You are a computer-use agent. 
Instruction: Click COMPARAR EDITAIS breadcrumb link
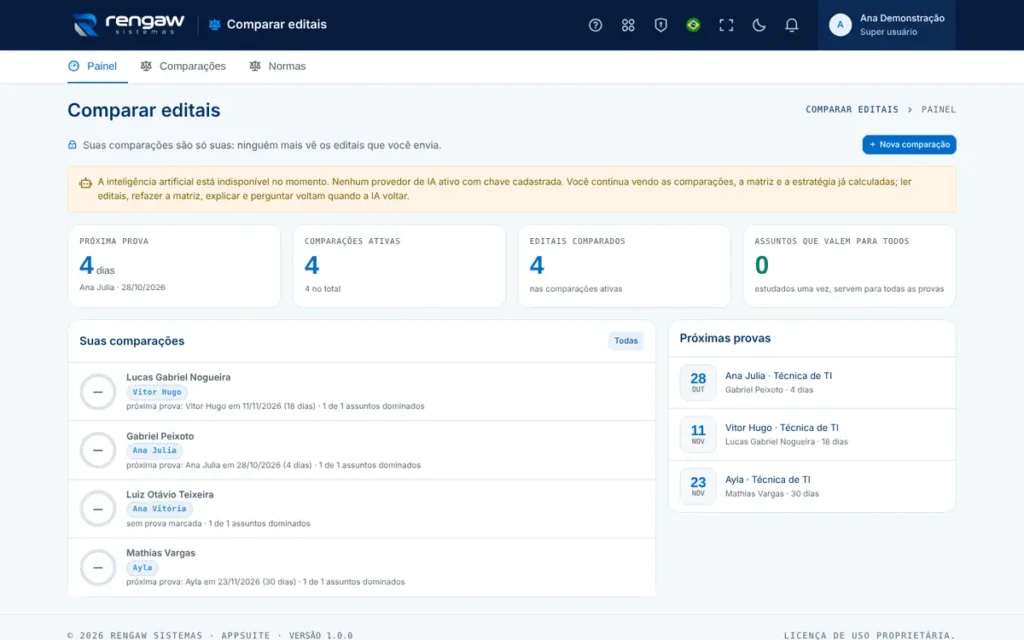tap(852, 109)
